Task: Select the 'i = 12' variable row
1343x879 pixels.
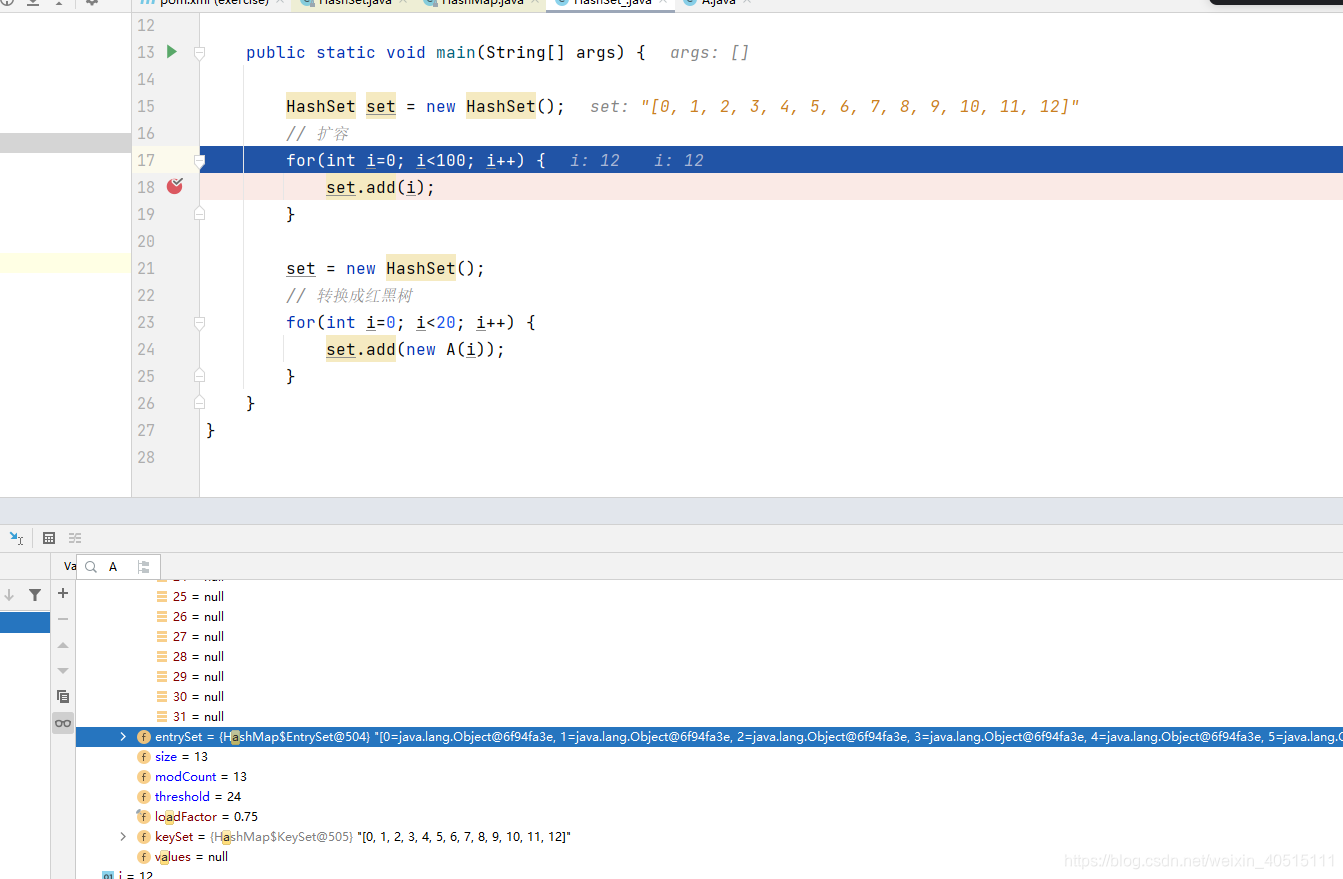Action: pyautogui.click(x=709, y=875)
